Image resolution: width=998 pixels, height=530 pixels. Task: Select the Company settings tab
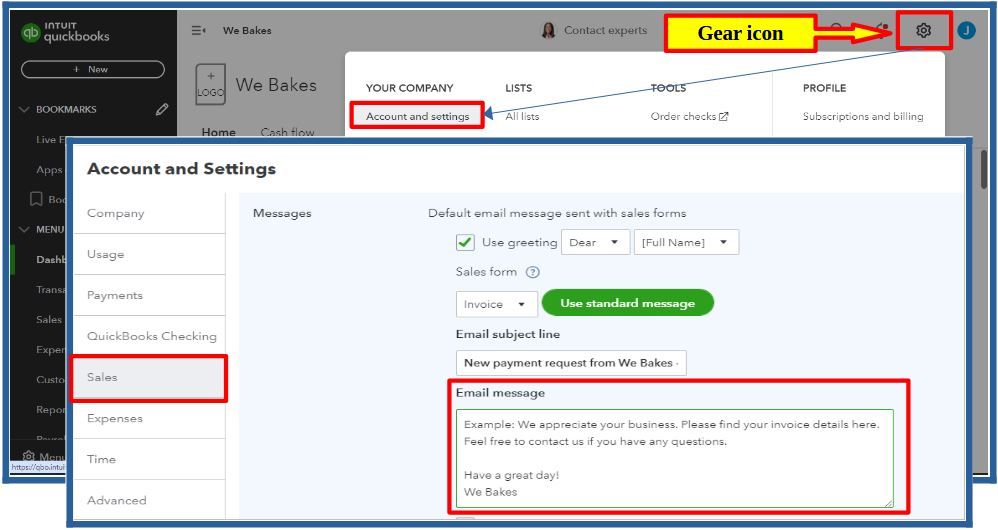pos(150,213)
